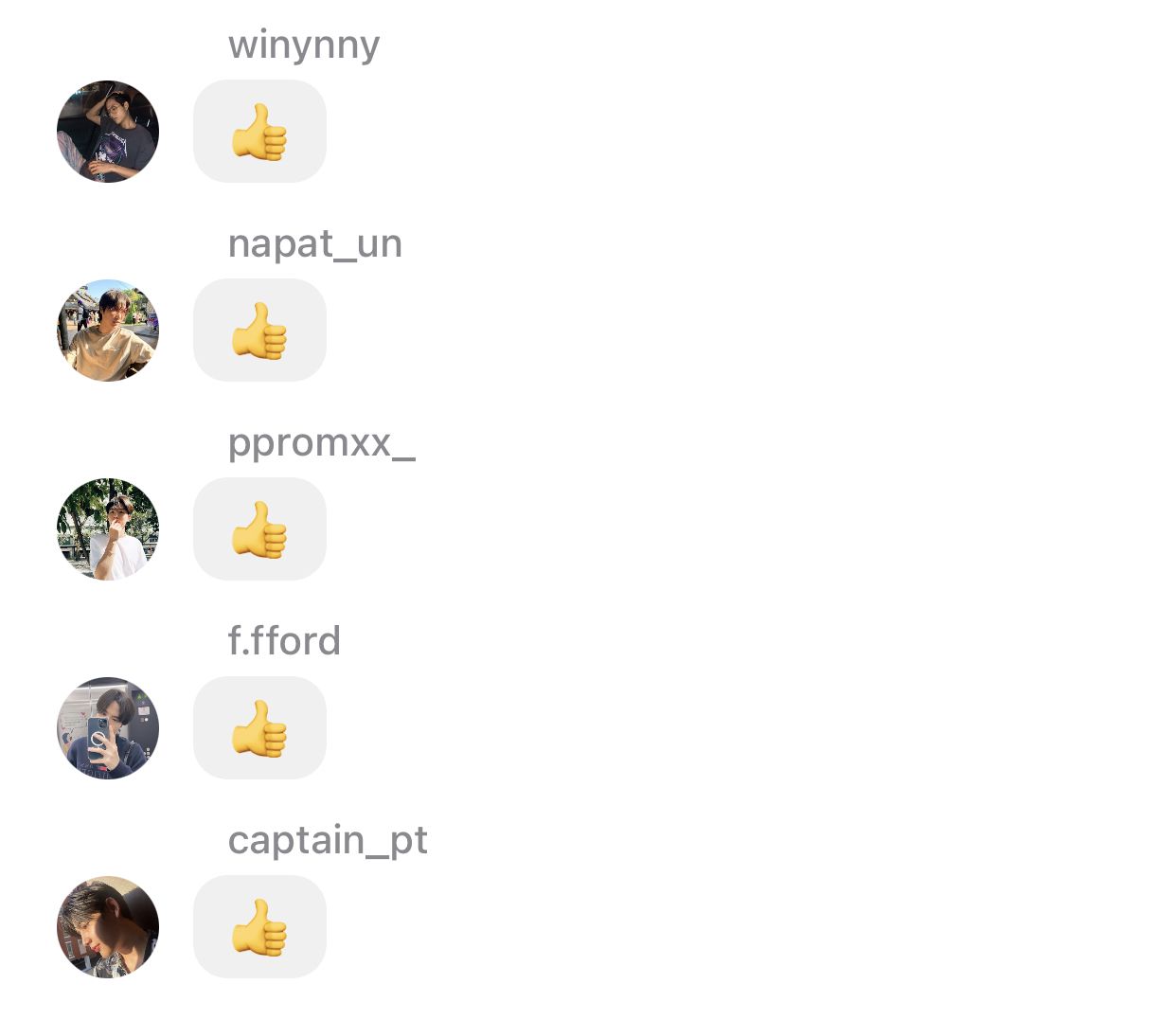This screenshot has height=1020, width=1176.
Task: Open winynny's profile picture
Action: tap(108, 132)
